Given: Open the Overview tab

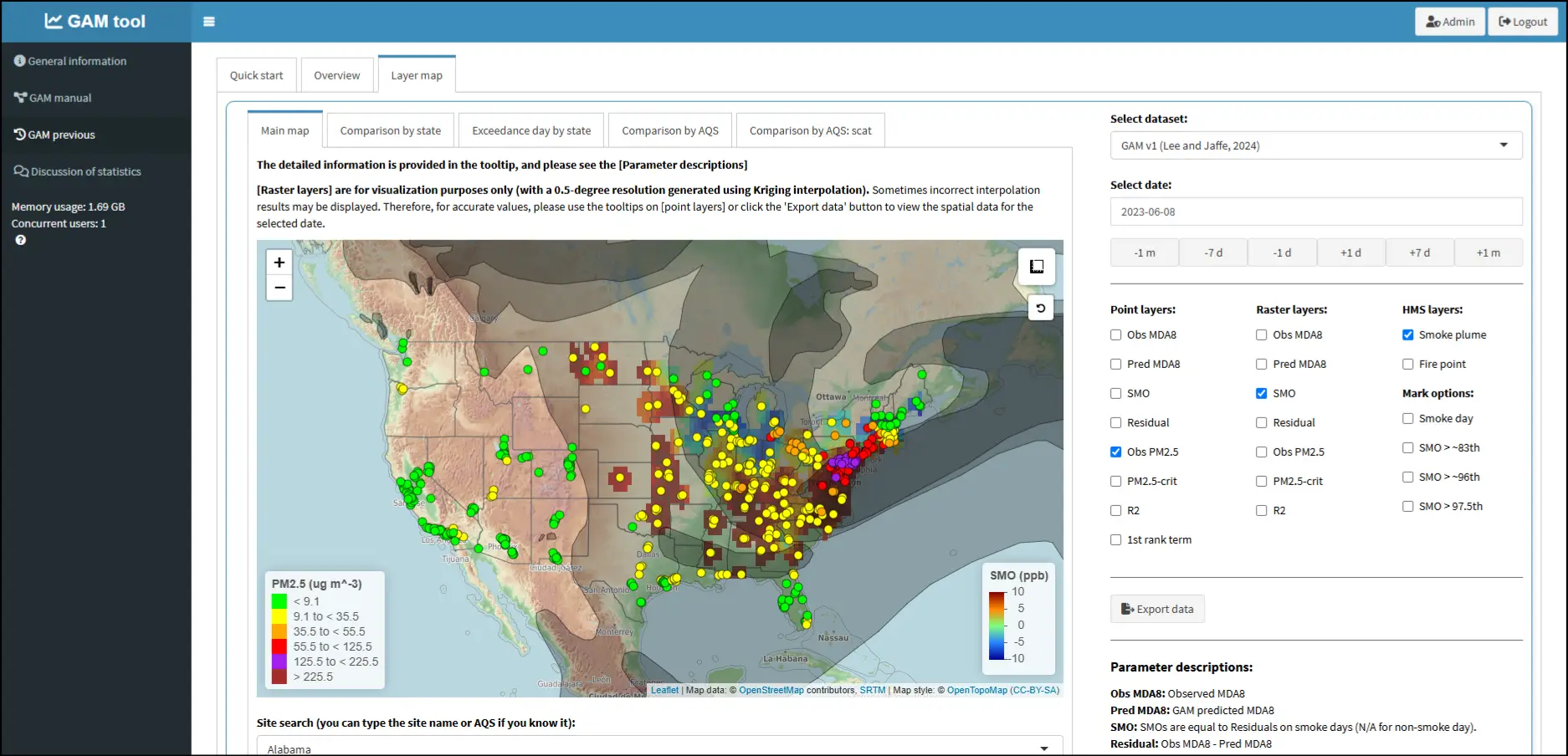Looking at the screenshot, I should (x=336, y=75).
